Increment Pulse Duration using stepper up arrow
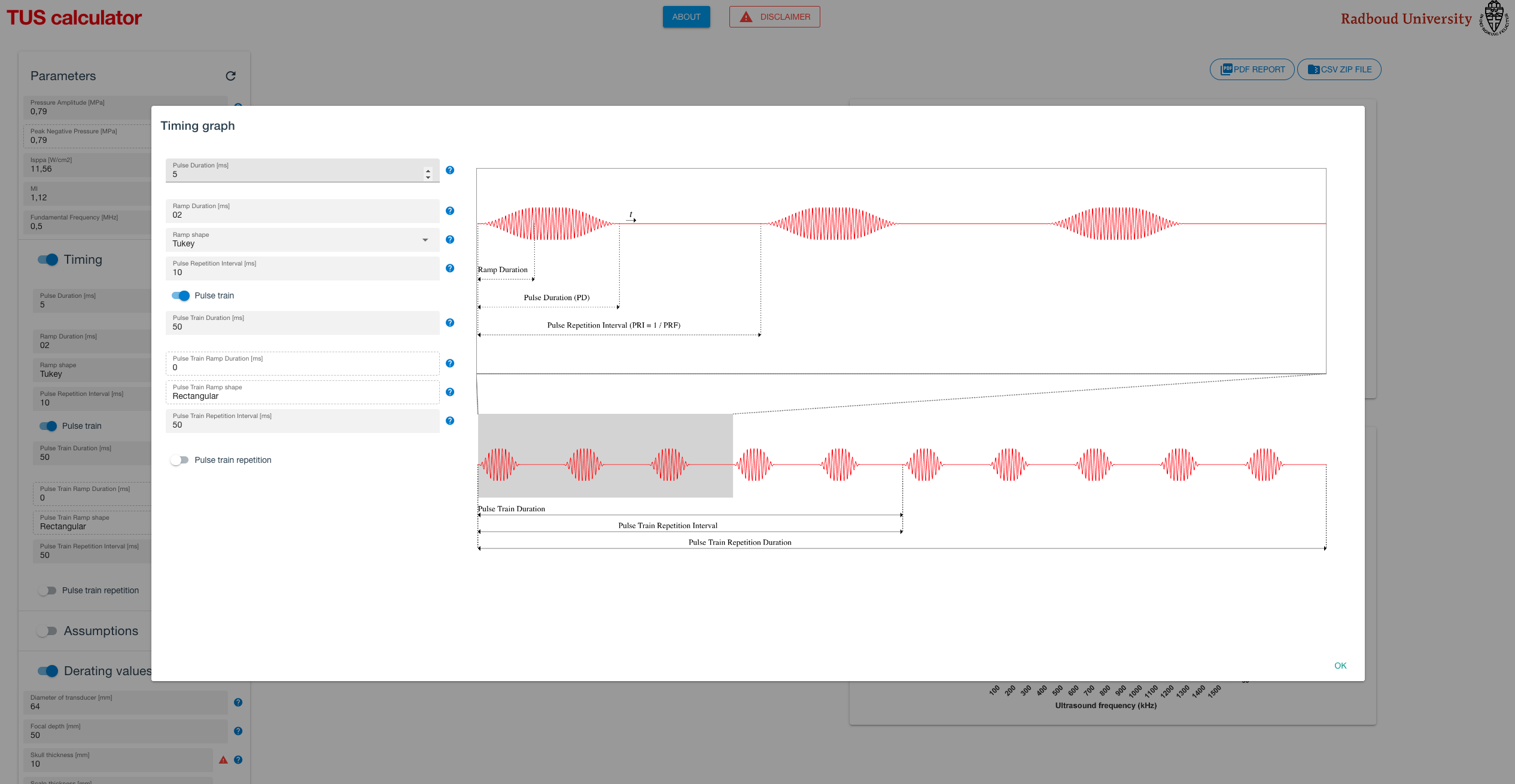The height and width of the screenshot is (784, 1515). click(428, 170)
